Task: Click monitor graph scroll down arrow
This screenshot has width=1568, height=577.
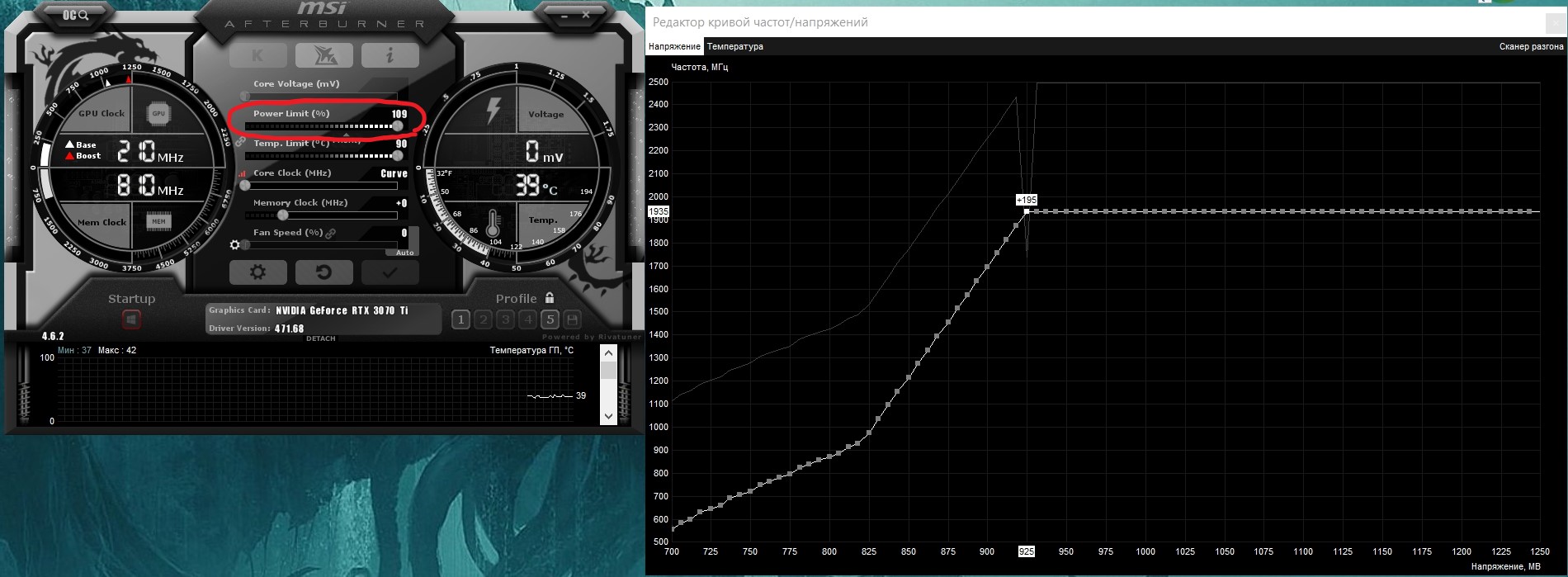Action: click(609, 416)
